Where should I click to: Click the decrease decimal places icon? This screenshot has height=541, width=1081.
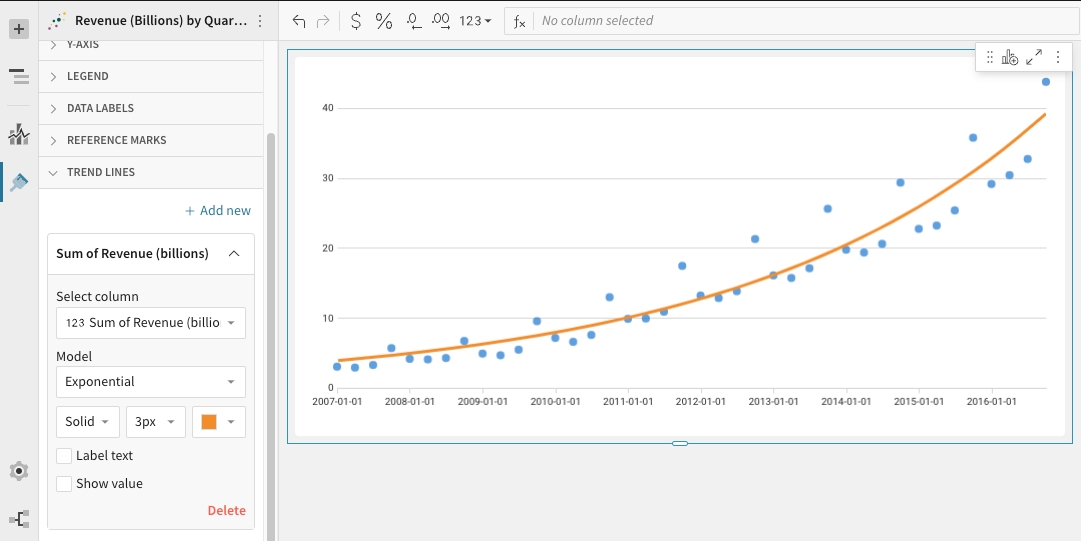[414, 21]
